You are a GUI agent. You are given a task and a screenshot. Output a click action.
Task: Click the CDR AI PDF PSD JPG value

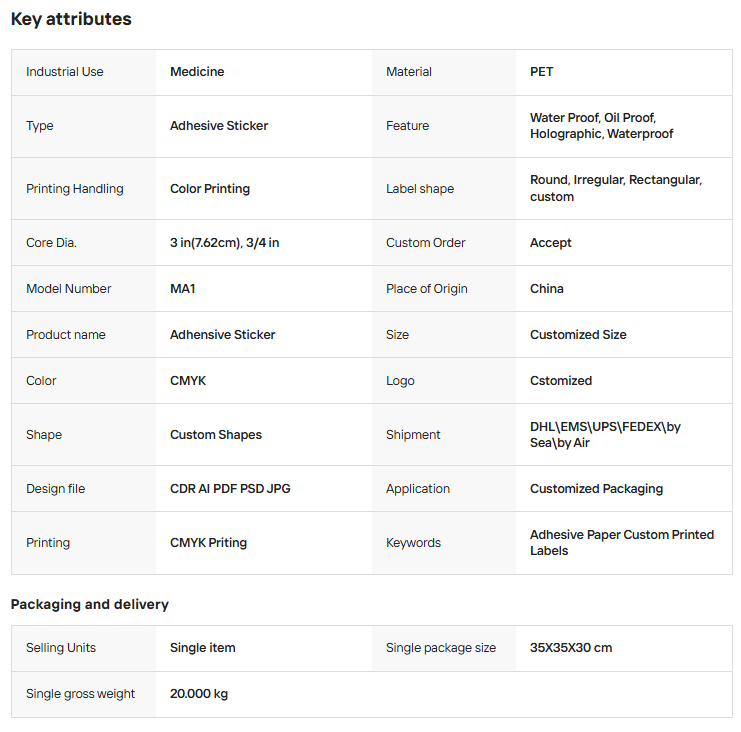click(230, 489)
